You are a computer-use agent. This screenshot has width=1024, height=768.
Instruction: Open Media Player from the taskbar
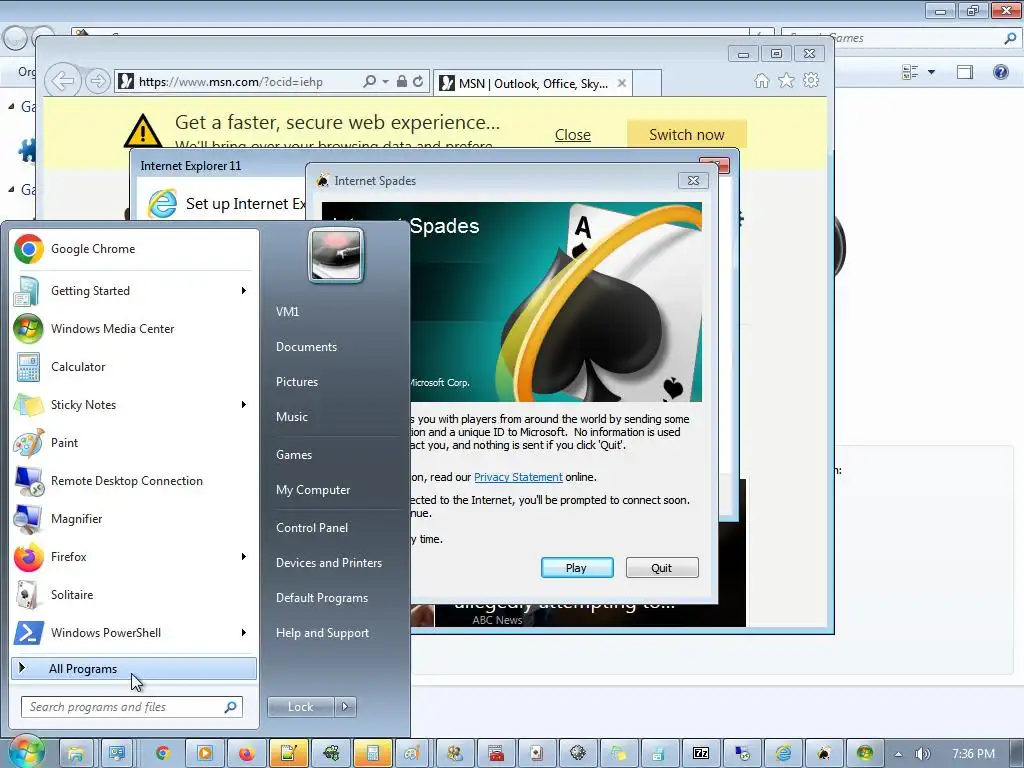[204, 754]
